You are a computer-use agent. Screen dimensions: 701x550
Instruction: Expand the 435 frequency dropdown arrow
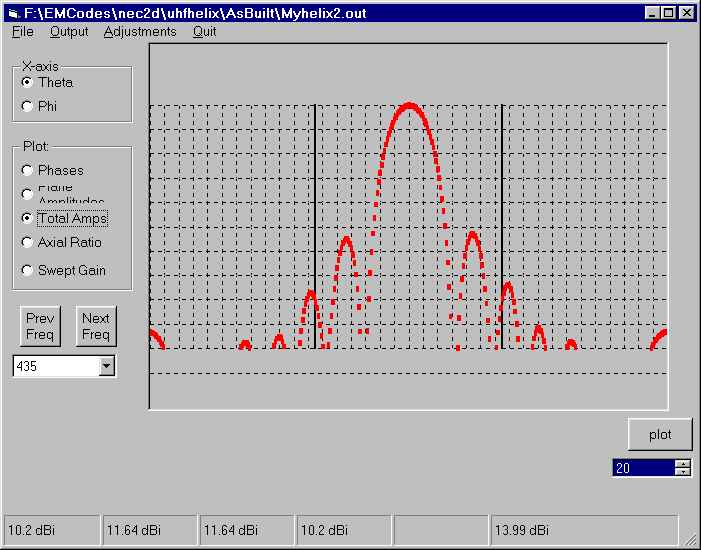click(x=106, y=366)
